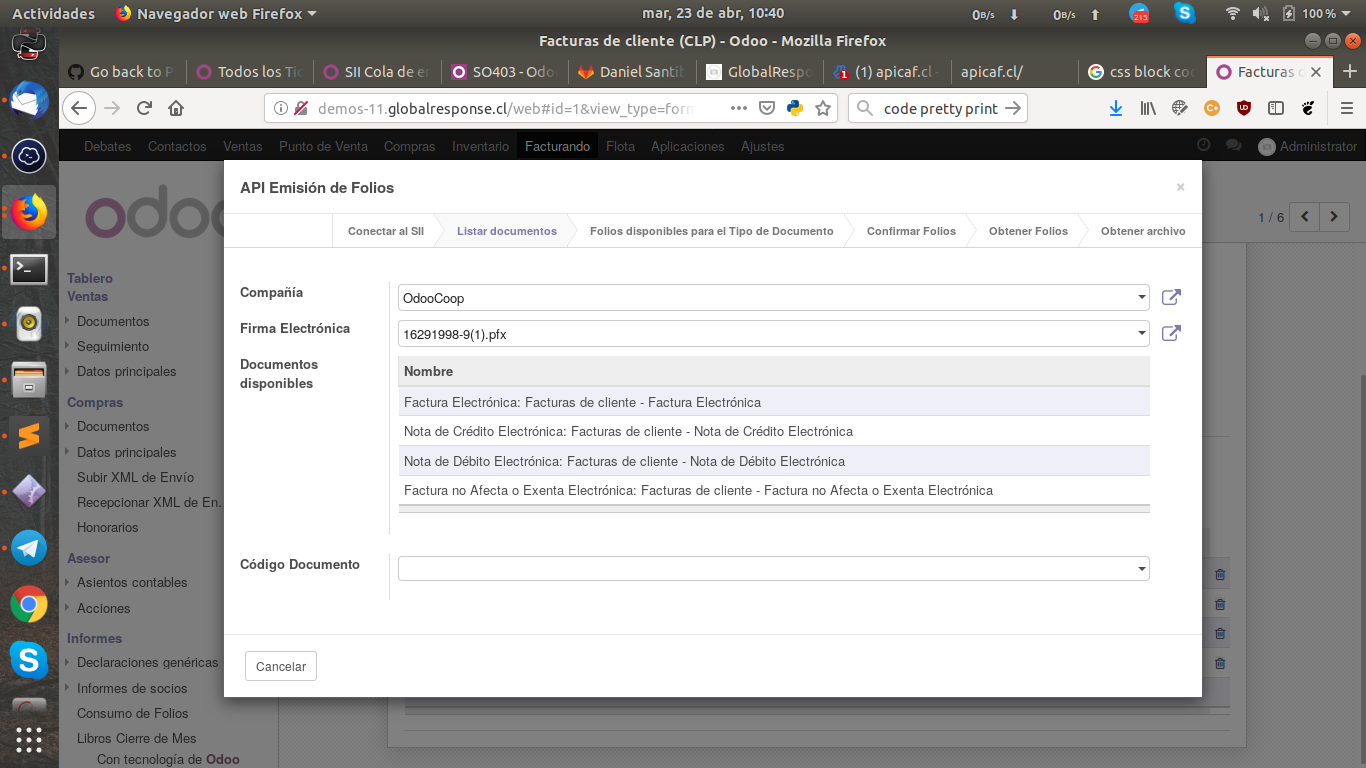The image size is (1366, 768).
Task: Expand the Compañía dropdown
Action: (1141, 298)
